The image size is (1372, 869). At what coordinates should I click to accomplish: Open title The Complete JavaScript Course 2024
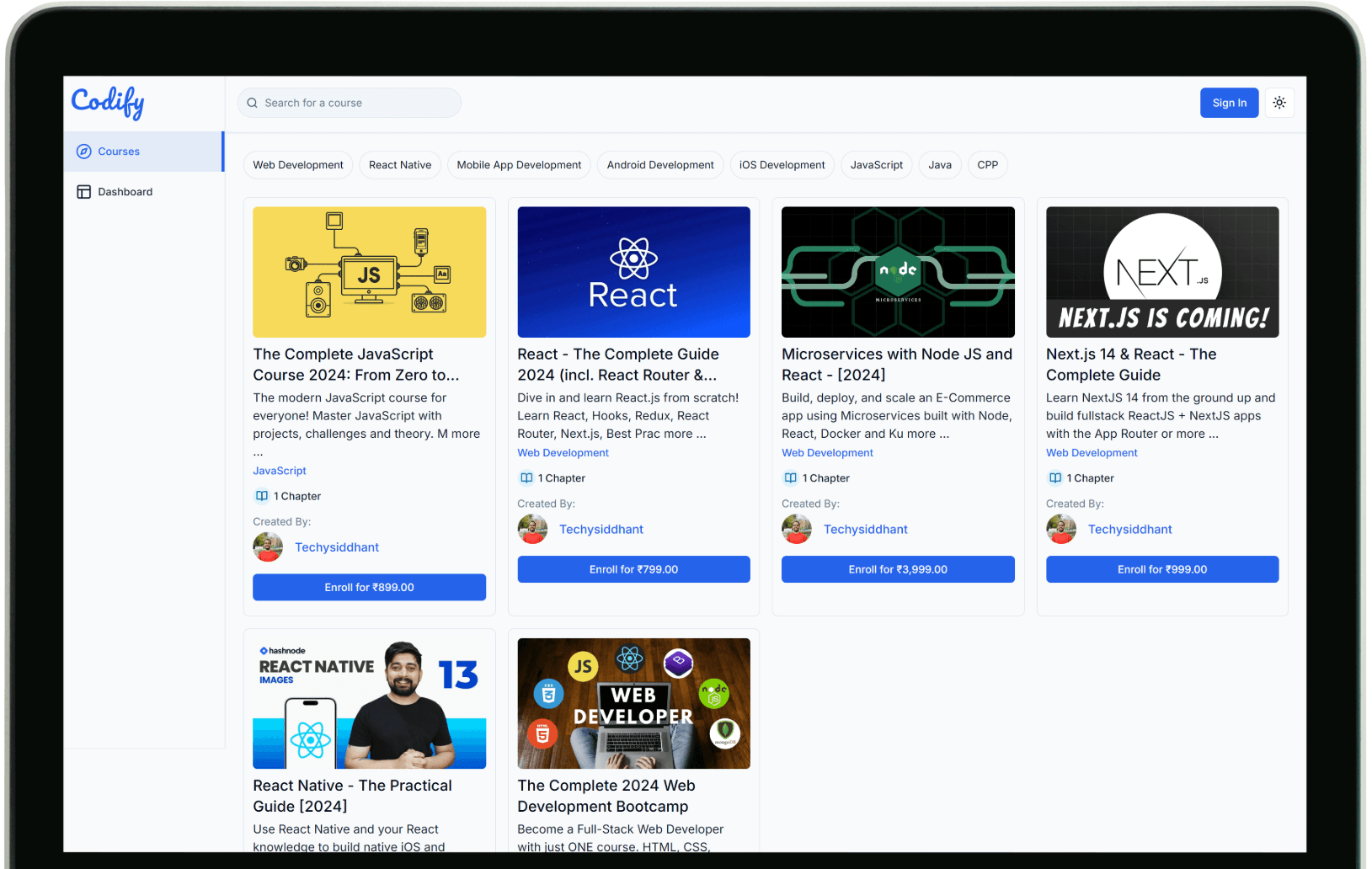[x=356, y=365]
